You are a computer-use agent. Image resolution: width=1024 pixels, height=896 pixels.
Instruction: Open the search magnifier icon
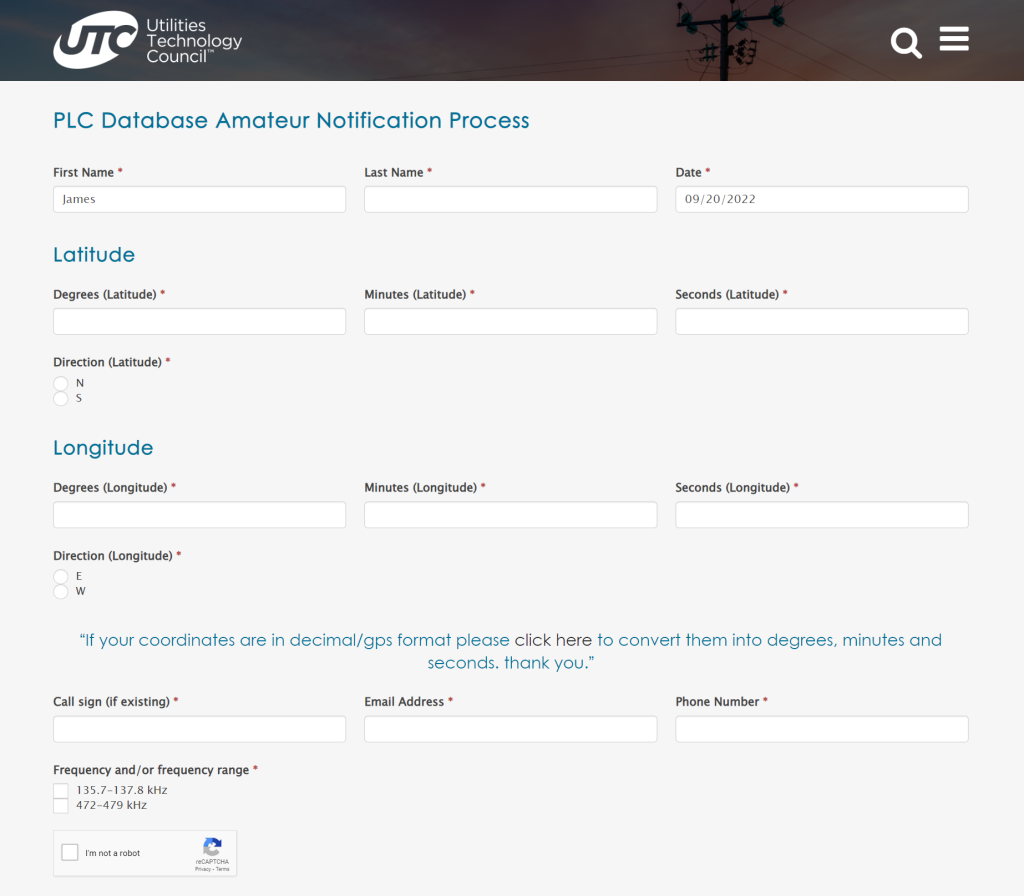(x=906, y=42)
